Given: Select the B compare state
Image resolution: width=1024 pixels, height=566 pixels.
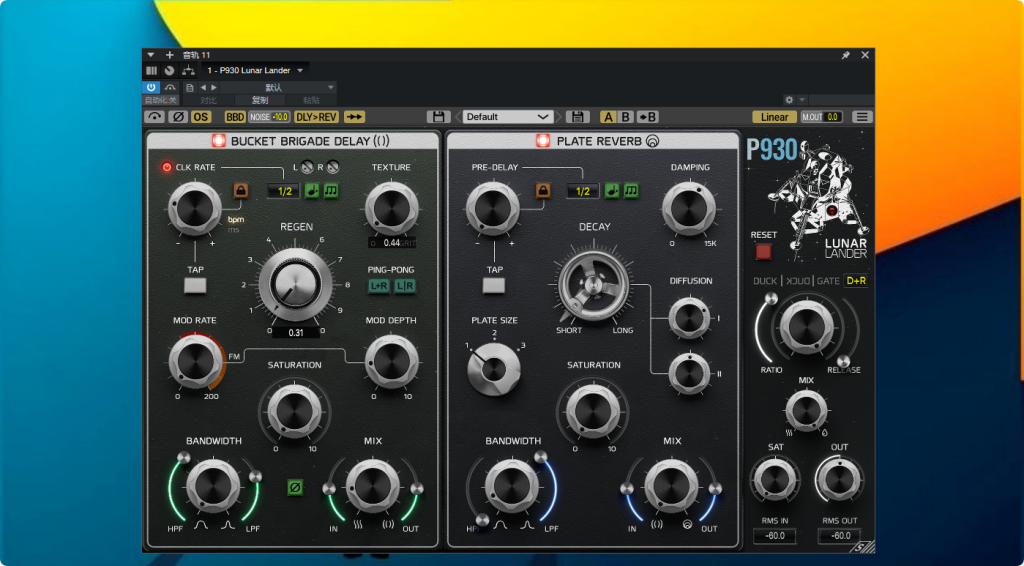Looking at the screenshot, I should [626, 117].
